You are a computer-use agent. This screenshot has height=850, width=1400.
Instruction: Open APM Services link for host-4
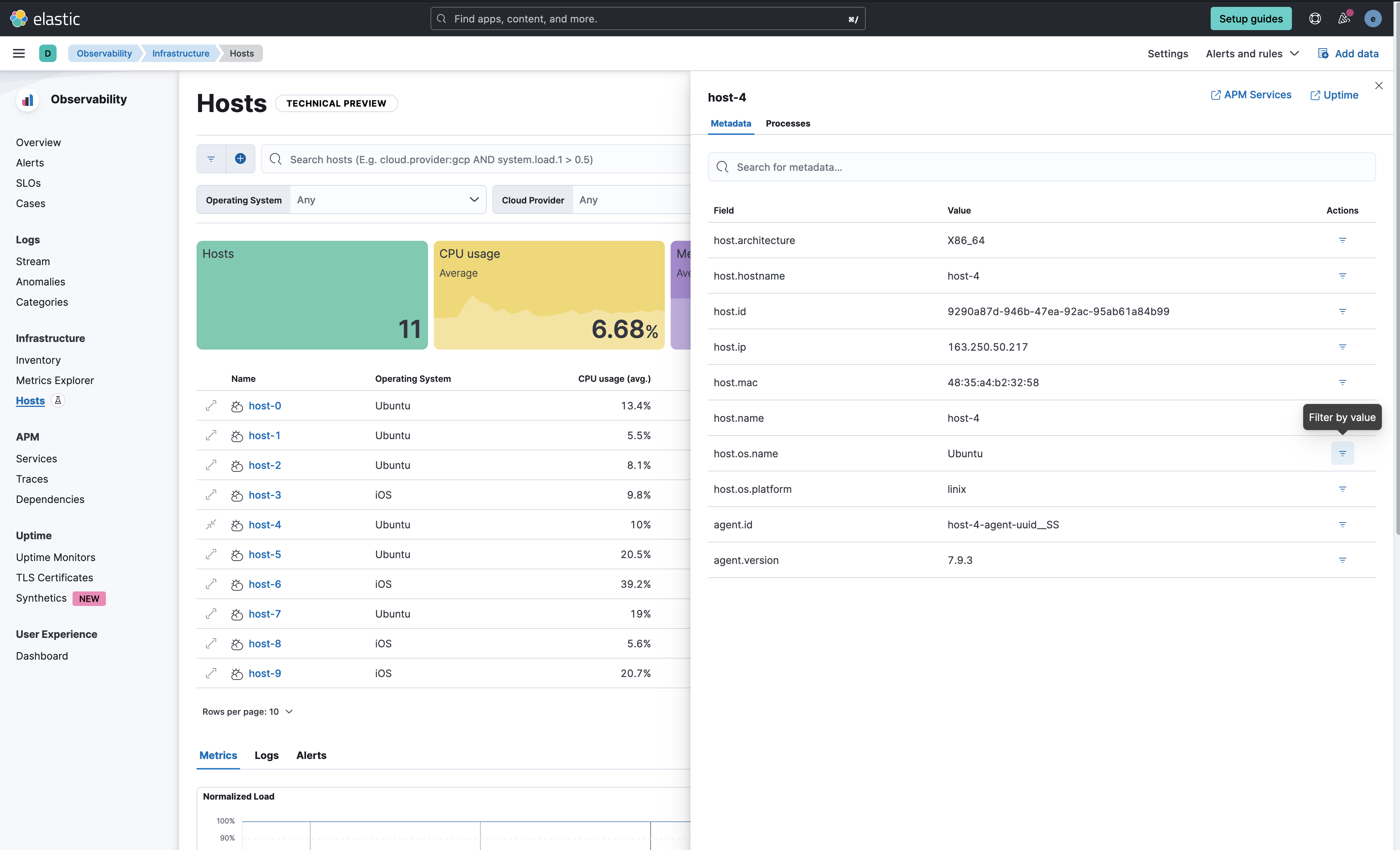[x=1251, y=95]
